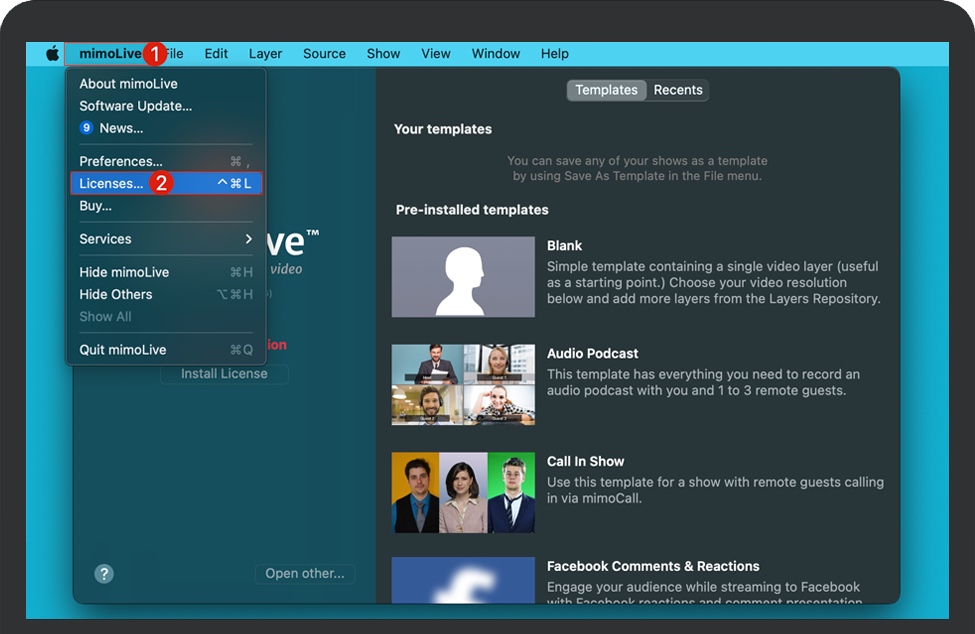Click Facebook Comments & Reactions title

[x=653, y=566]
